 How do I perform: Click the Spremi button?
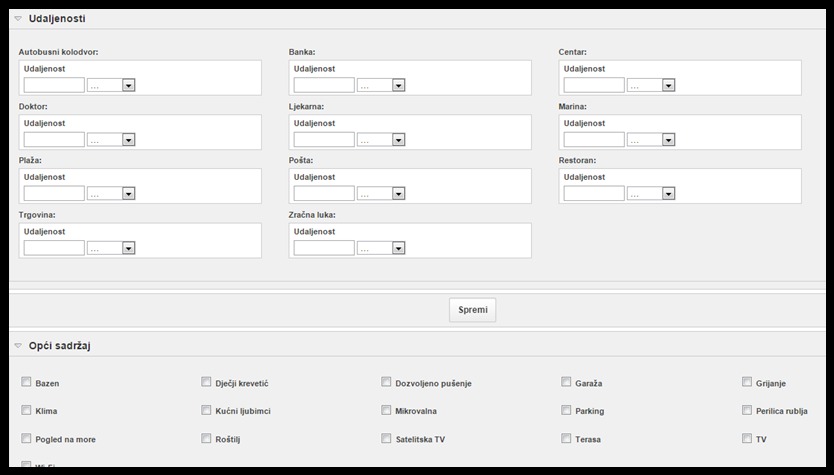pyautogui.click(x=472, y=310)
